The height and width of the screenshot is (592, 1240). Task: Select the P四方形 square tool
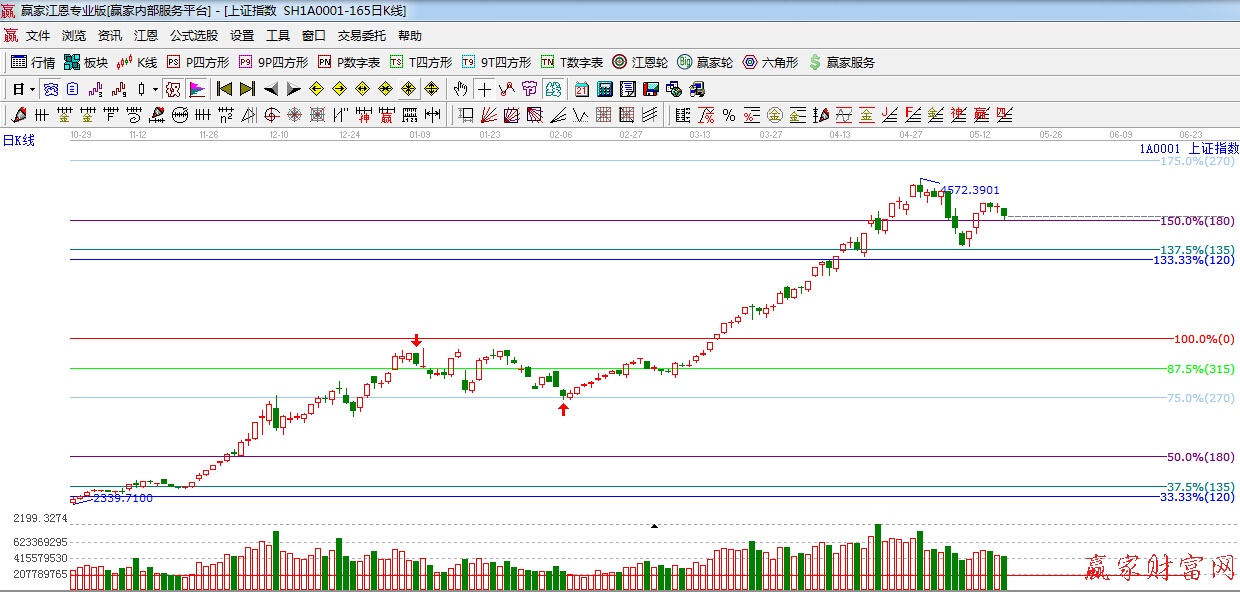(198, 62)
